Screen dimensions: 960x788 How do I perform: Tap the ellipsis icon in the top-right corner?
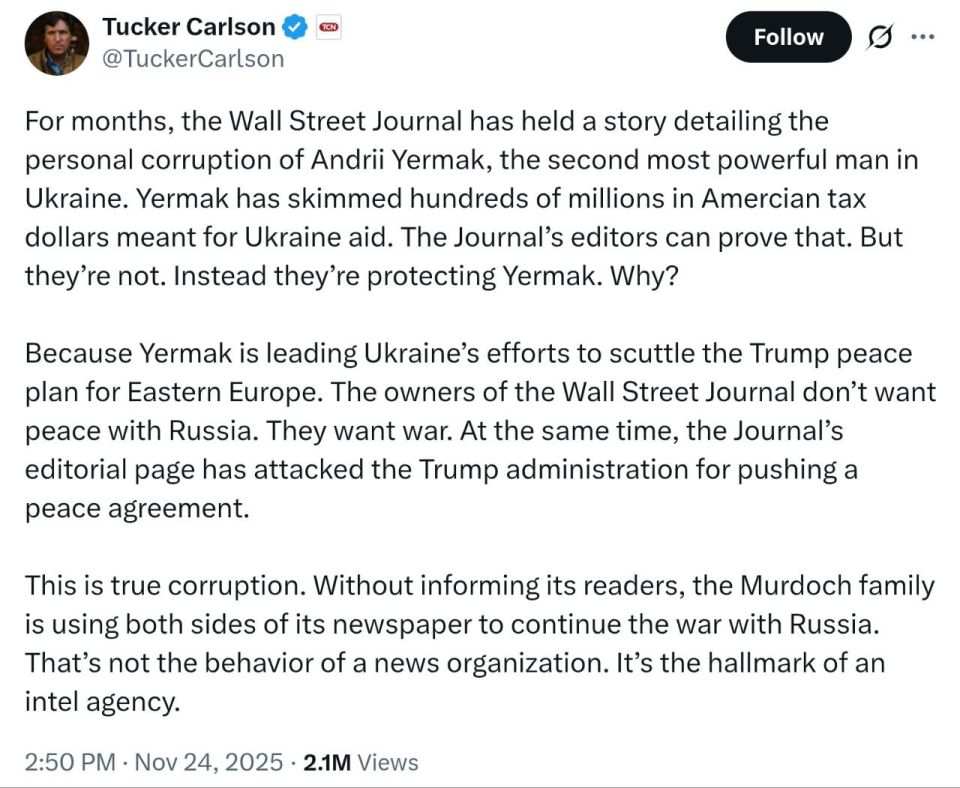coord(924,35)
